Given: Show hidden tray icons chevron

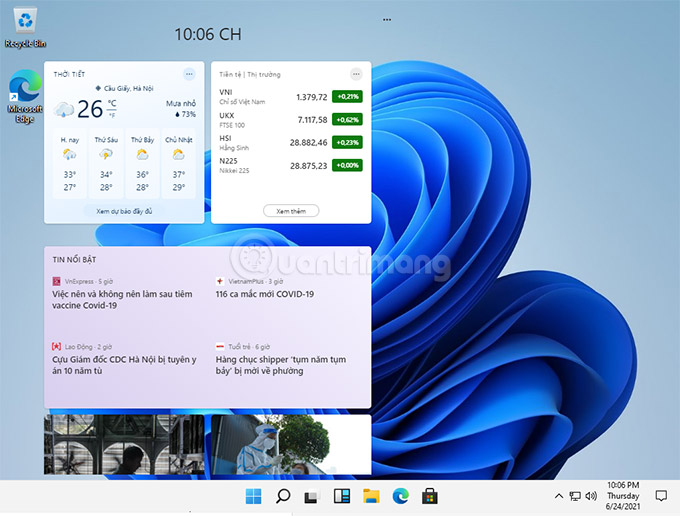Looking at the screenshot, I should [x=559, y=496].
